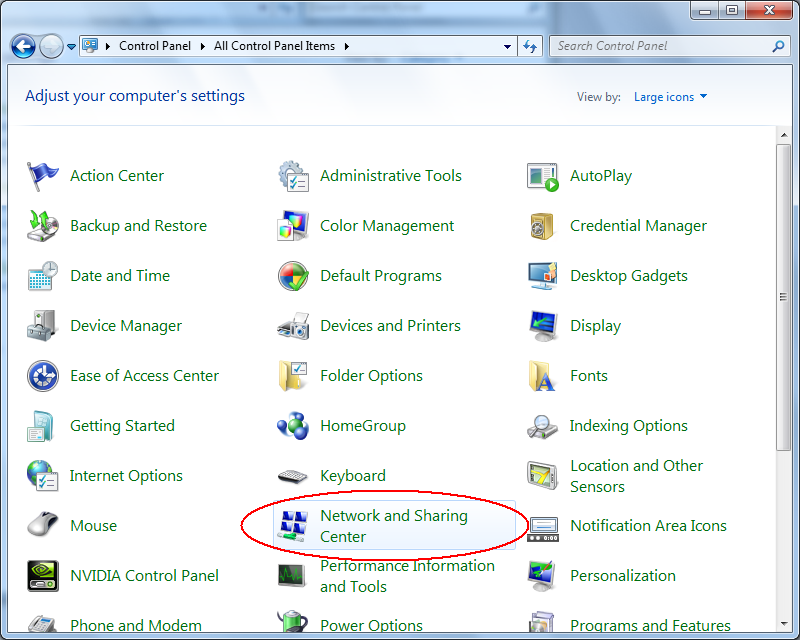Open the Network and Sharing Center link
This screenshot has width=800, height=640.
394,526
